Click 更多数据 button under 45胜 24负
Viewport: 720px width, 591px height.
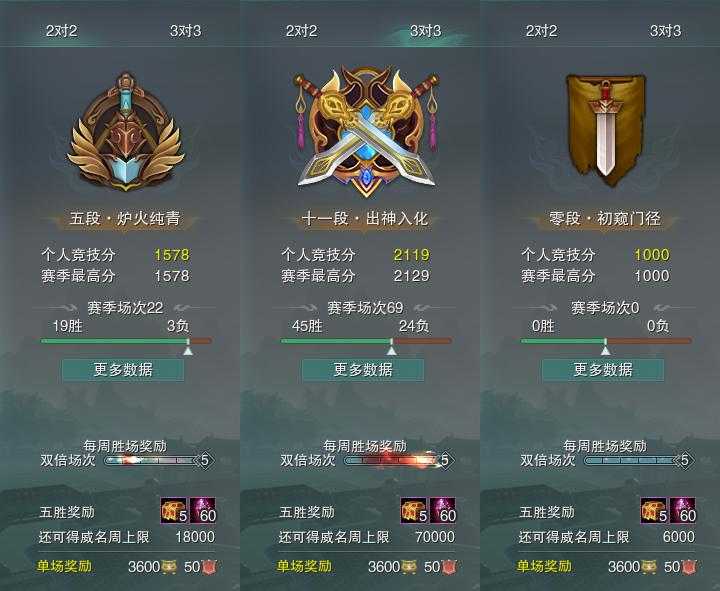tap(363, 370)
